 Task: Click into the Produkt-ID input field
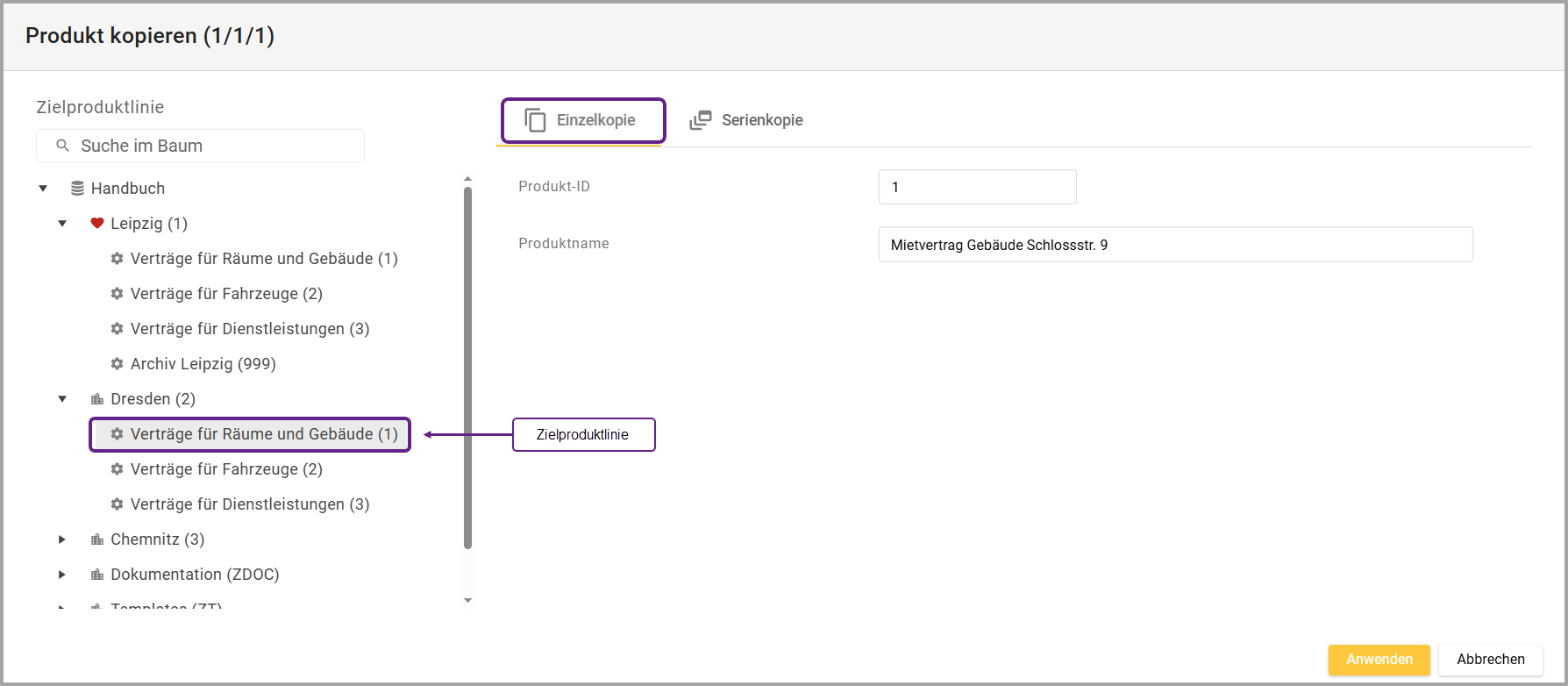click(x=977, y=187)
